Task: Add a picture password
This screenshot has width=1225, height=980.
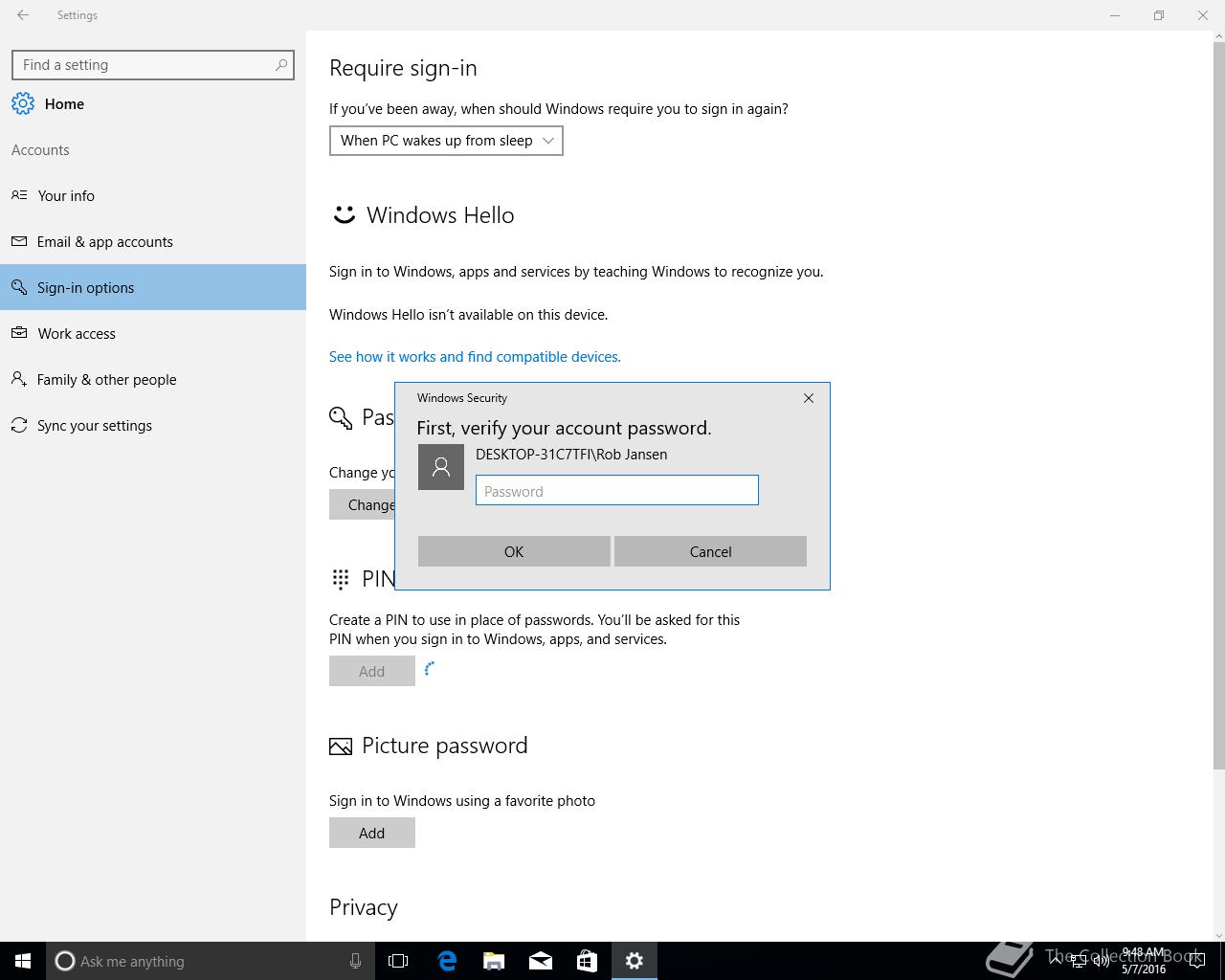Action: coord(372,833)
